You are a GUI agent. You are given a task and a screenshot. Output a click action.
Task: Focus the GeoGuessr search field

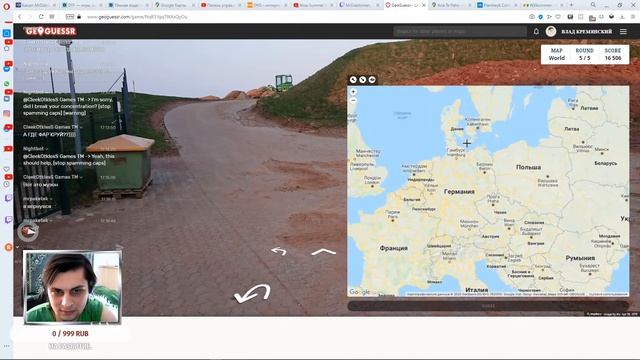click(x=460, y=31)
